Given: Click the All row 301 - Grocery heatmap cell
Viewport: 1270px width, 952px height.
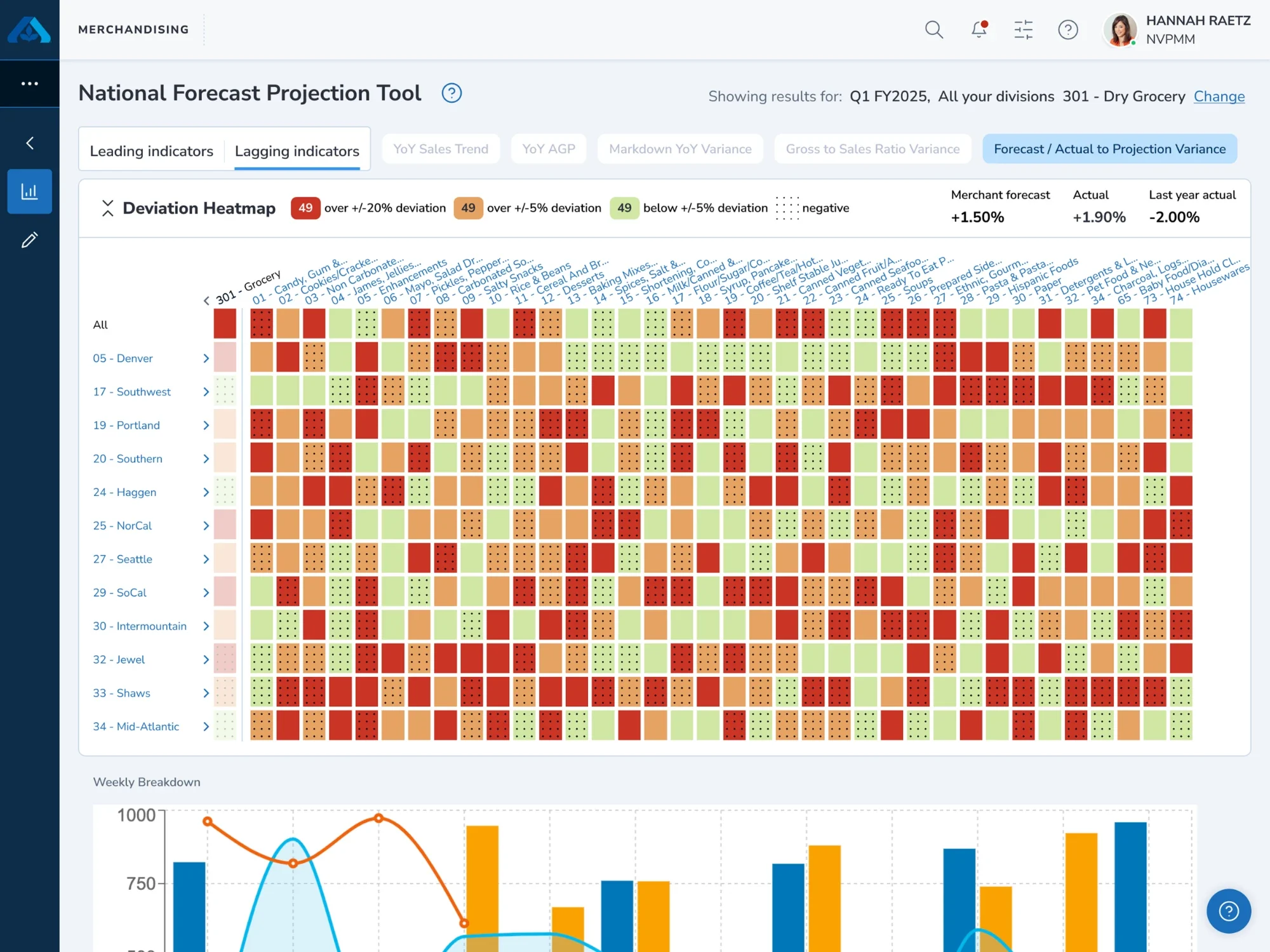Looking at the screenshot, I should (225, 324).
